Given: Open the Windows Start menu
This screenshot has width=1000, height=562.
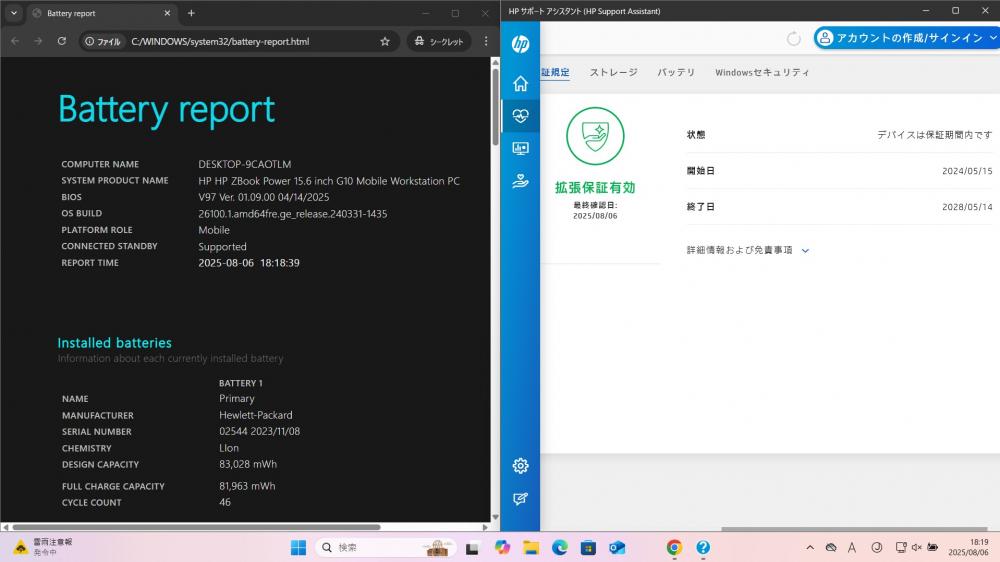Looking at the screenshot, I should [x=298, y=547].
